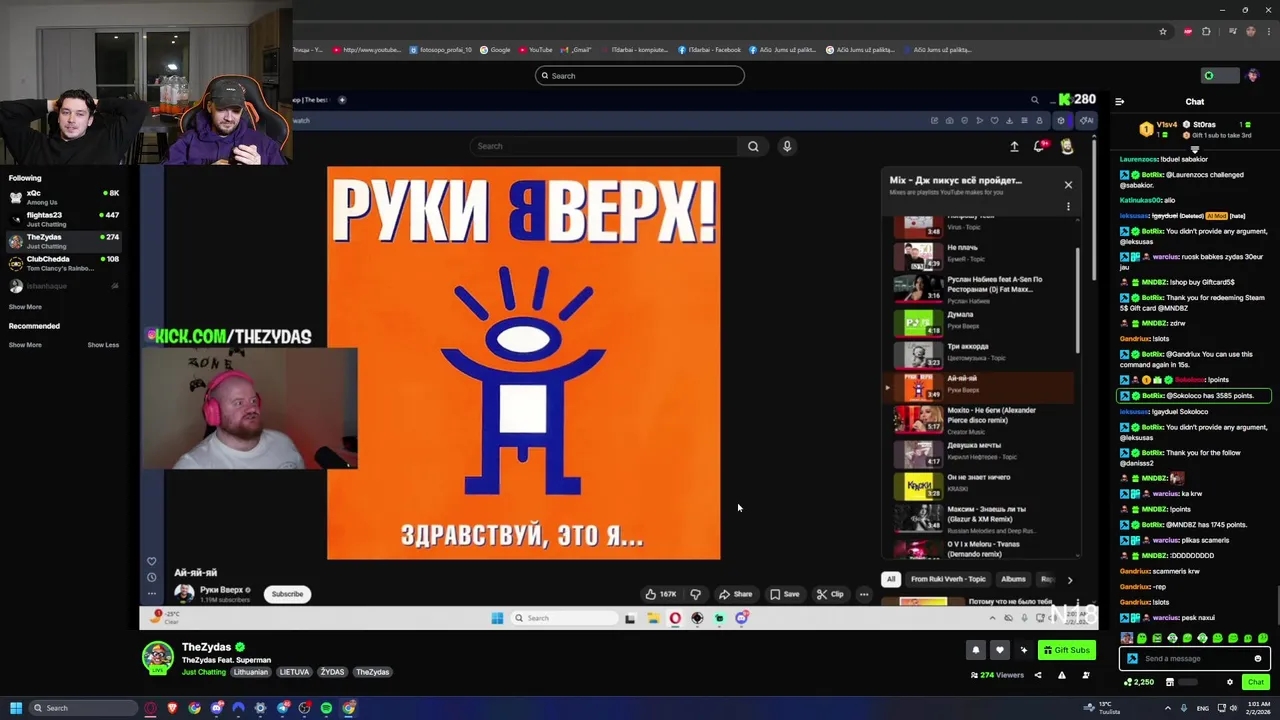The image size is (1280, 720).
Task: Click the report warning triangle icon
Action: tap(1062, 675)
